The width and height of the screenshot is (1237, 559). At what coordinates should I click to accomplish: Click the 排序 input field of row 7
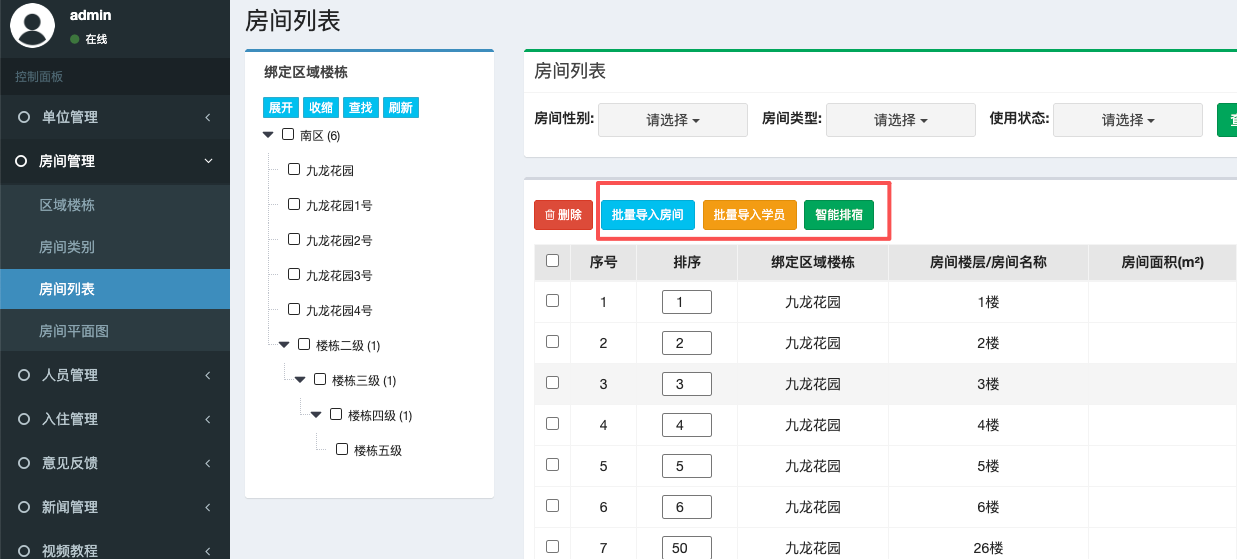[x=686, y=547]
